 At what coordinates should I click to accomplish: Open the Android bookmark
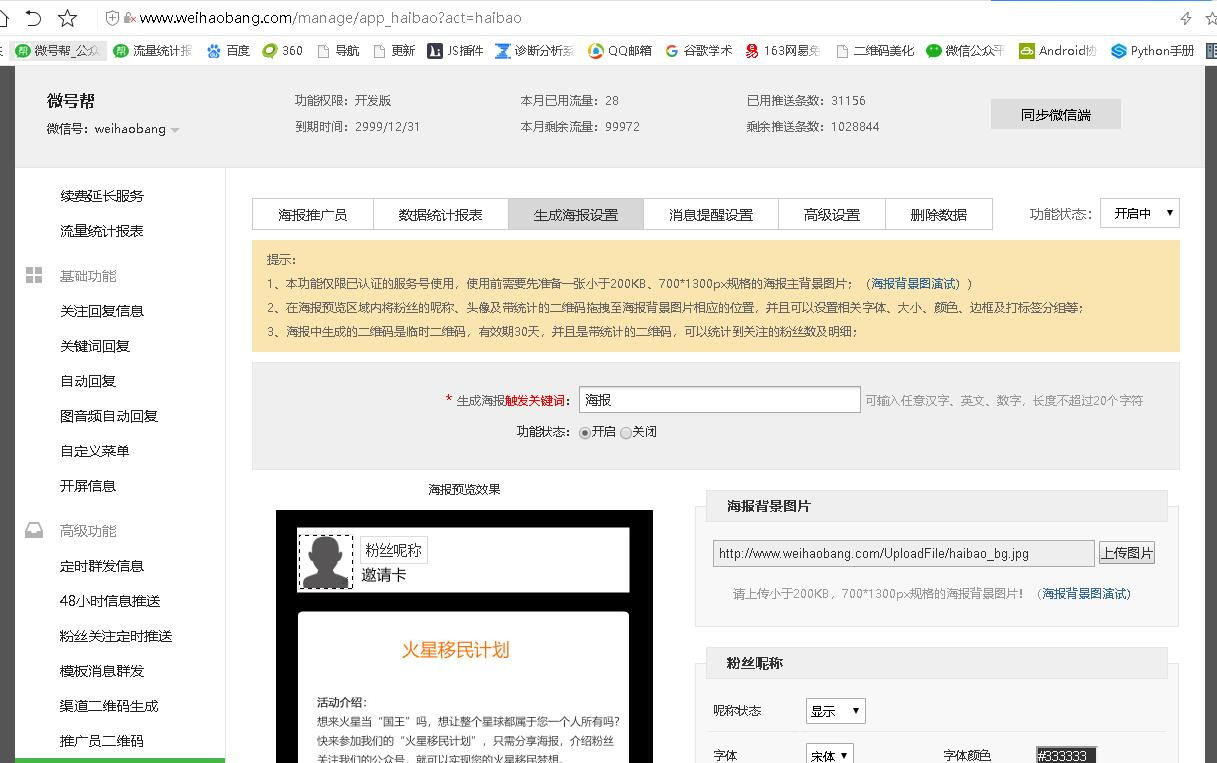(x=1058, y=50)
